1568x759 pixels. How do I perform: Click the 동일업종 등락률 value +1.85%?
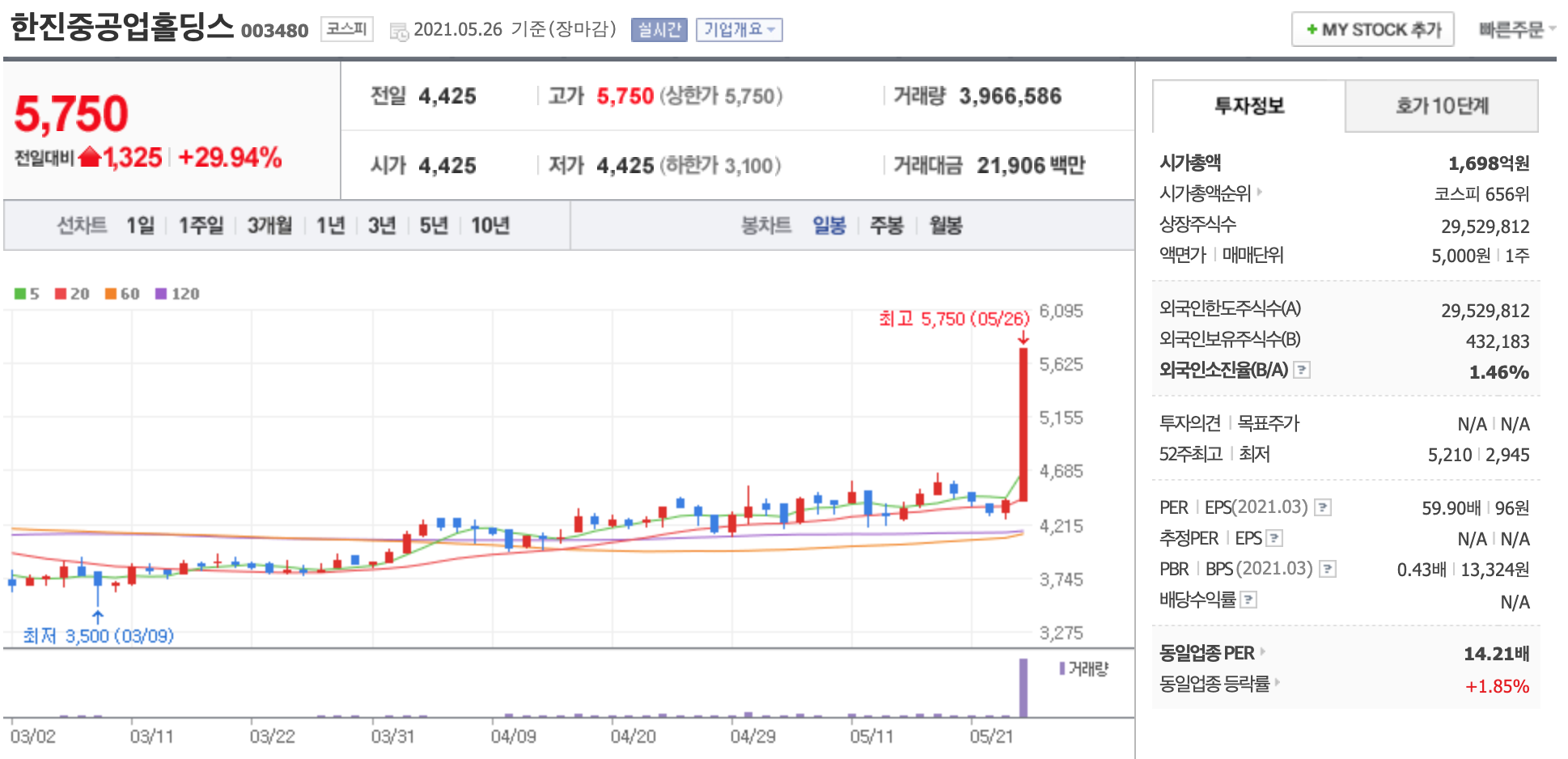click(x=1498, y=686)
